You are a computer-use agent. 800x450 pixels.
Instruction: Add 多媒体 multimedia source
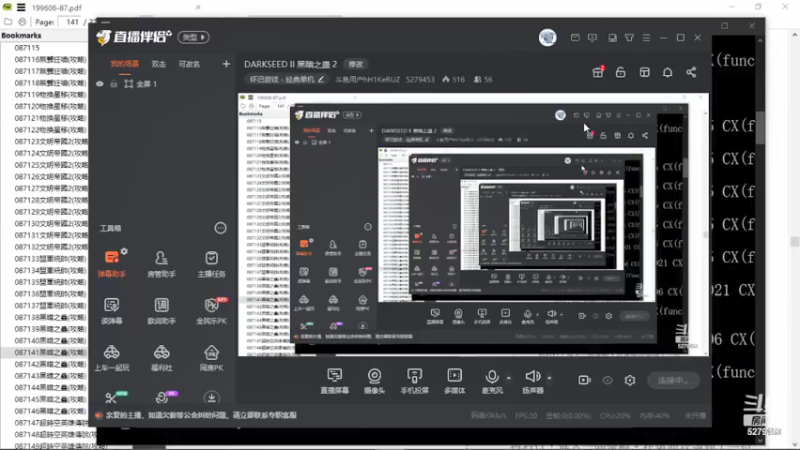click(x=455, y=381)
